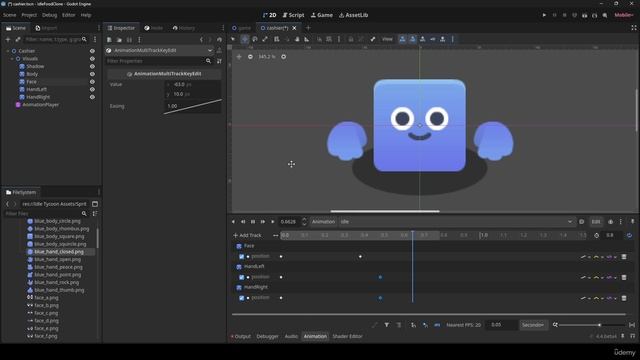Toggle animation looping icon

click(x=629, y=236)
